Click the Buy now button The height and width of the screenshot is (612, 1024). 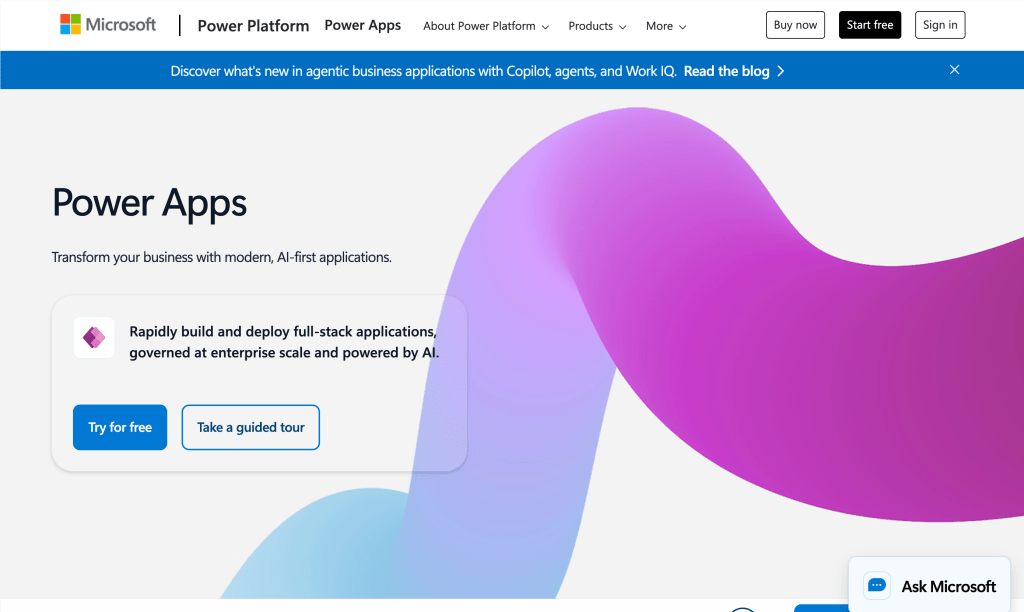click(795, 24)
